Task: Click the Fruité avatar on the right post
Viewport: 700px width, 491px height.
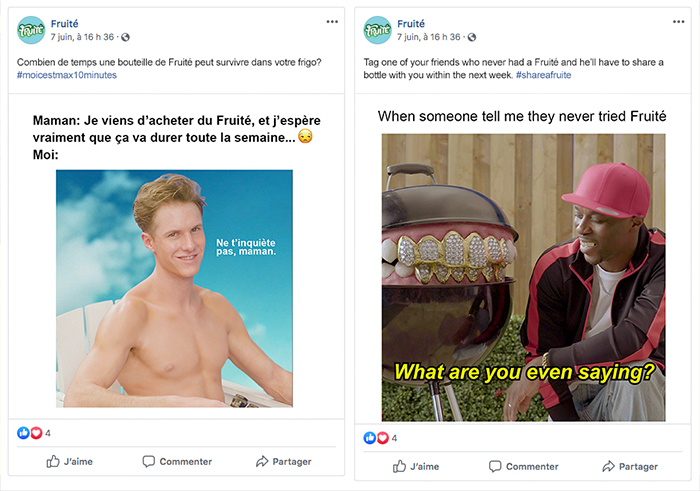Action: click(377, 30)
